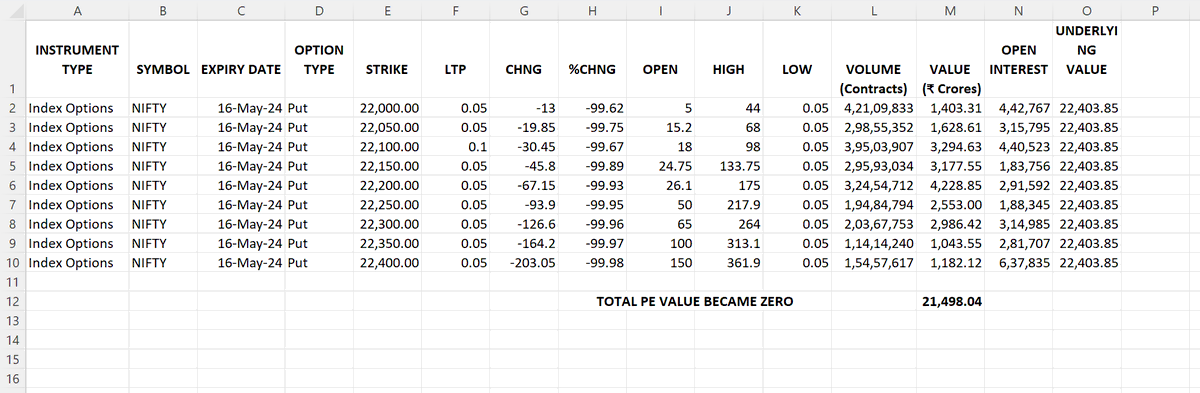The image size is (1200, 393).
Task: Select strike cell 22,000.00
Action: tap(387, 108)
